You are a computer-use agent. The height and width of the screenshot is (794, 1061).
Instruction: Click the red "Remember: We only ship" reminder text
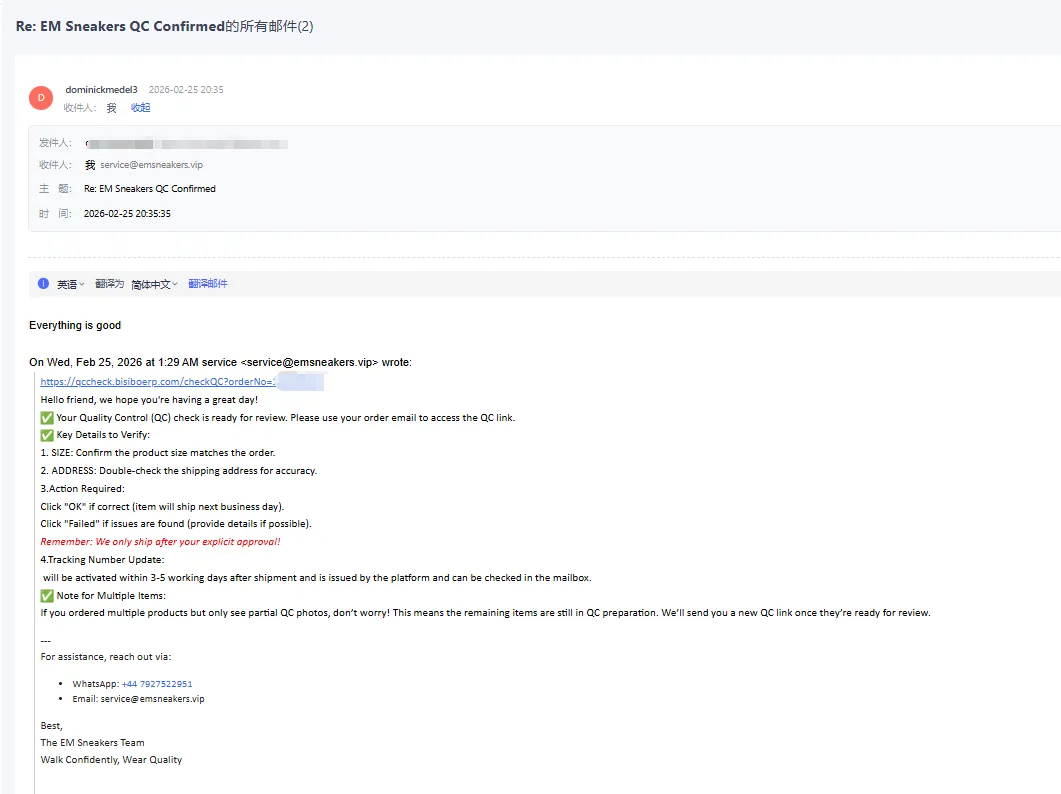coord(160,541)
